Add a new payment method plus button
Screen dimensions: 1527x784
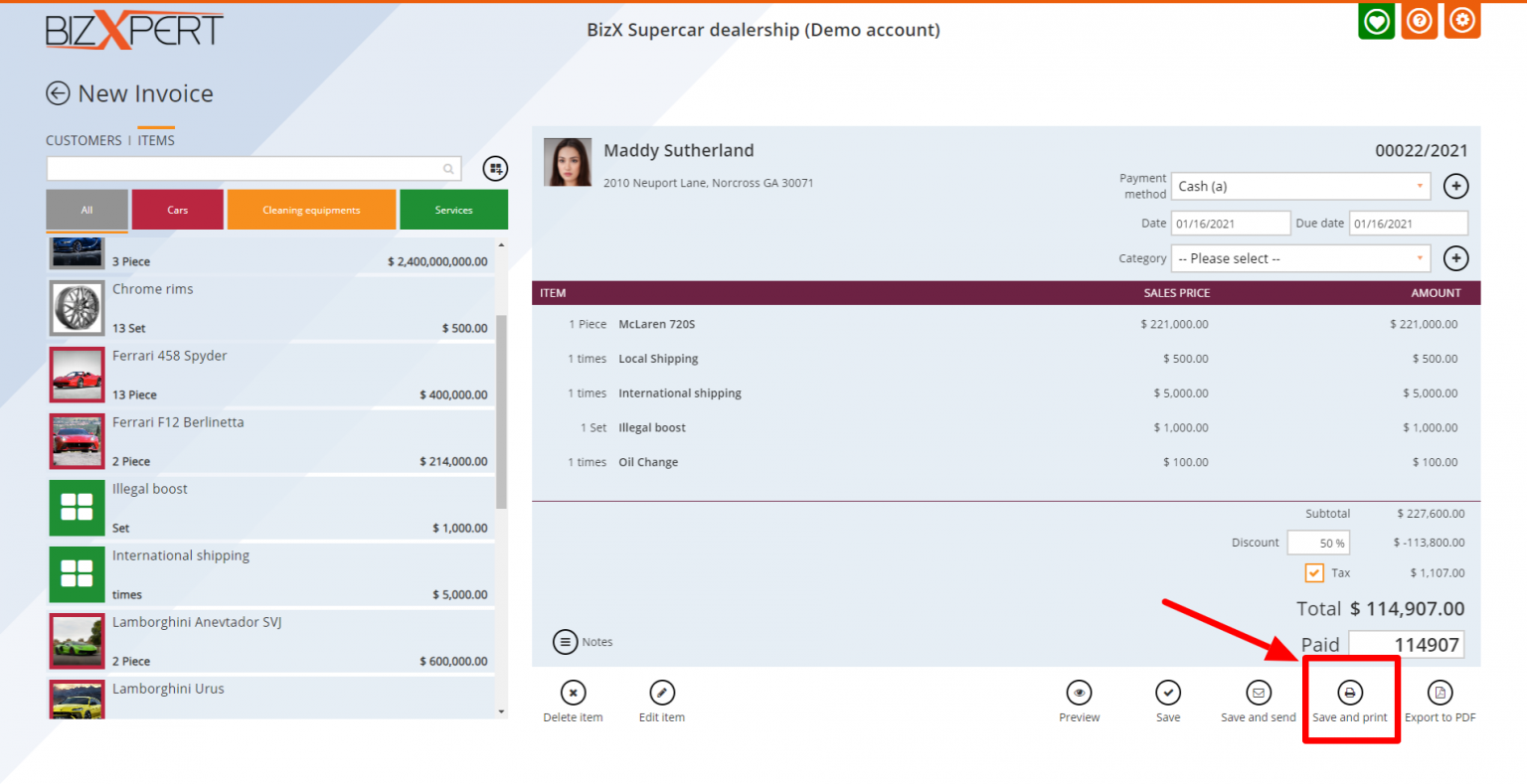coord(1455,186)
